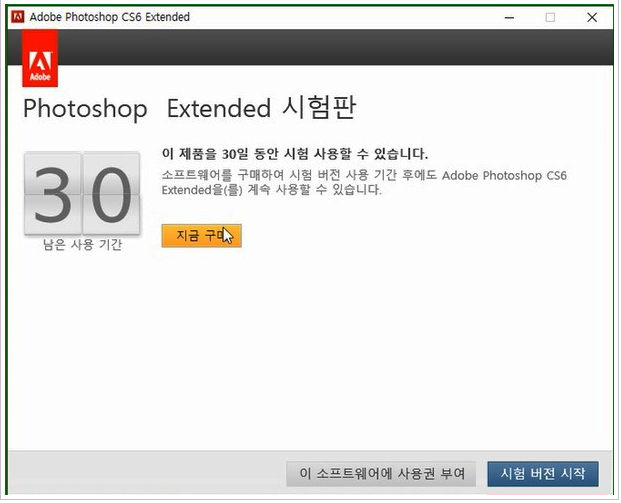621x503 pixels.
Task: Click the Photoshop Extended 시험판 heading
Action: click(x=189, y=108)
